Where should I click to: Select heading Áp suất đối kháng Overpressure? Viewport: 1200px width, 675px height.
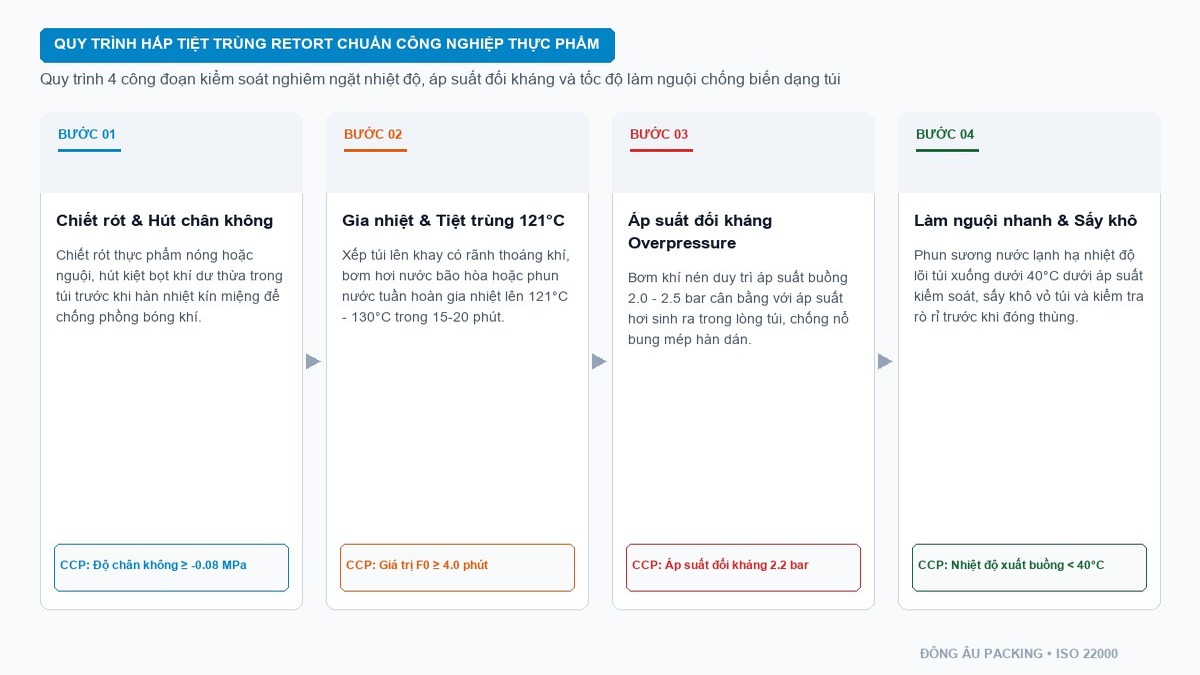click(700, 232)
